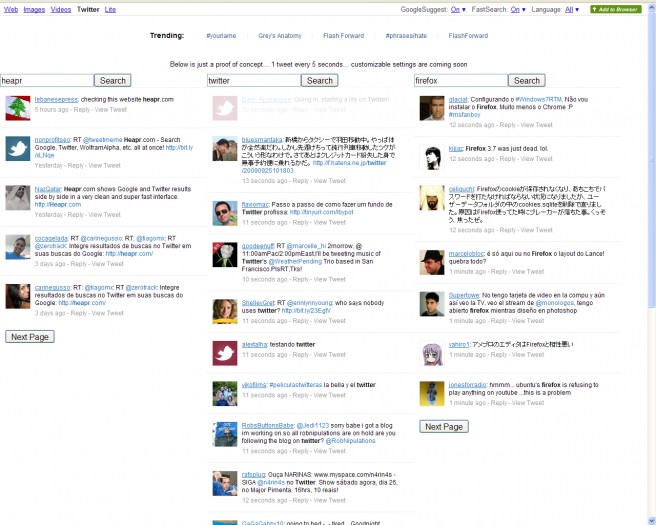
Task: Open @monologos mention link
Action: (555, 303)
